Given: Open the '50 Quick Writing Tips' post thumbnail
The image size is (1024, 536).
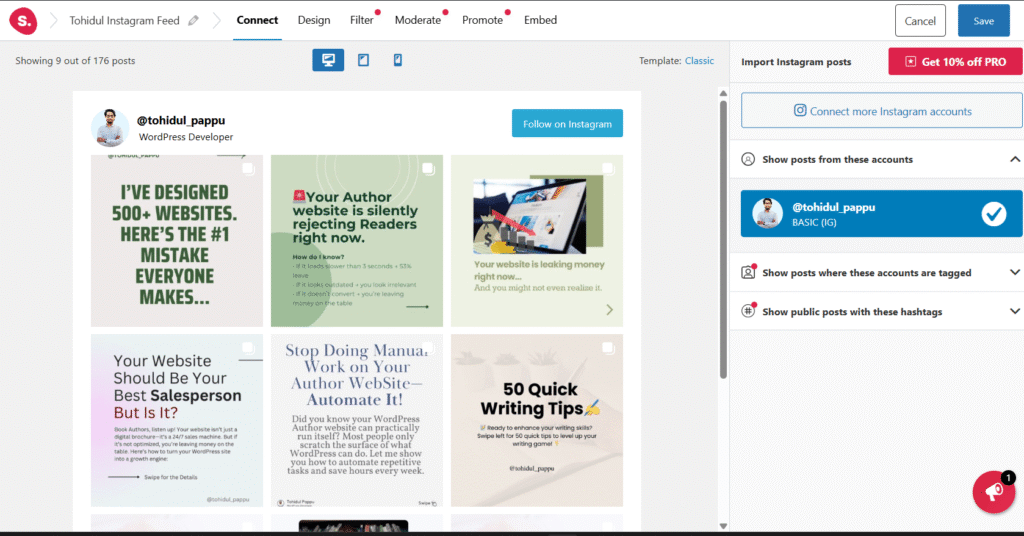Looking at the screenshot, I should 536,420.
